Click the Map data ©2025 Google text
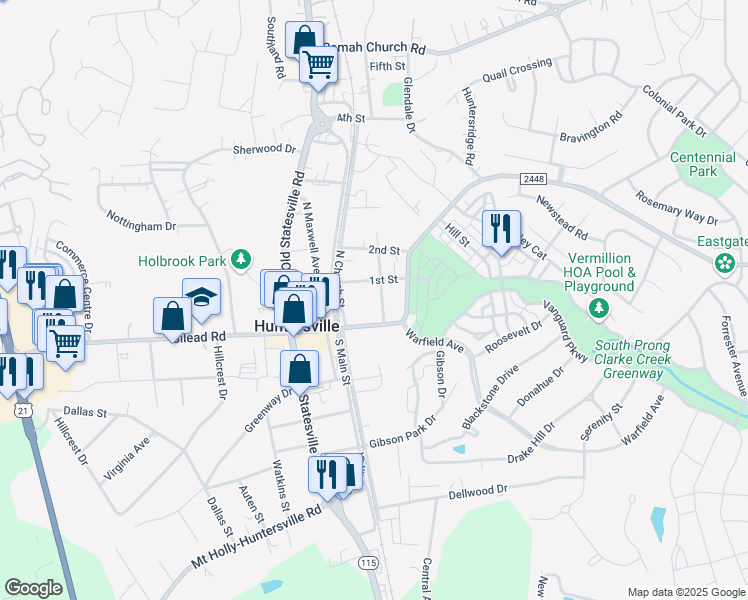748x600 pixels. (686, 592)
